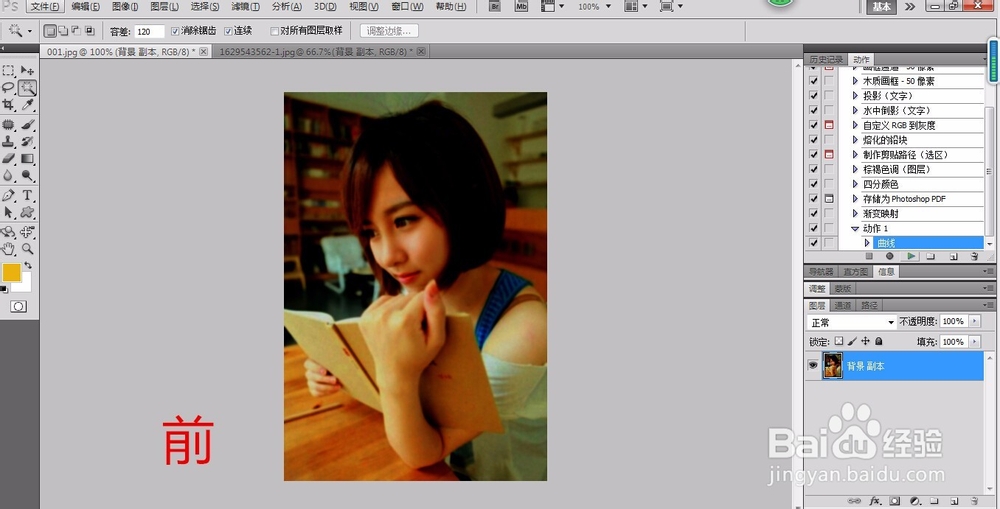1000x509 pixels.
Task: Expand the 曲线 step
Action: pyautogui.click(x=867, y=243)
